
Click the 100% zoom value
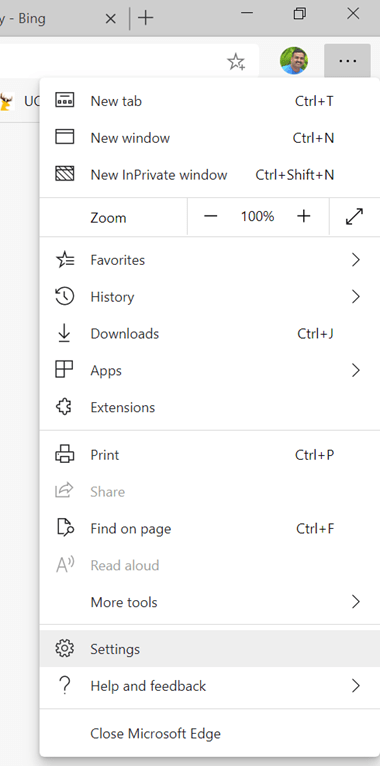[x=257, y=216]
